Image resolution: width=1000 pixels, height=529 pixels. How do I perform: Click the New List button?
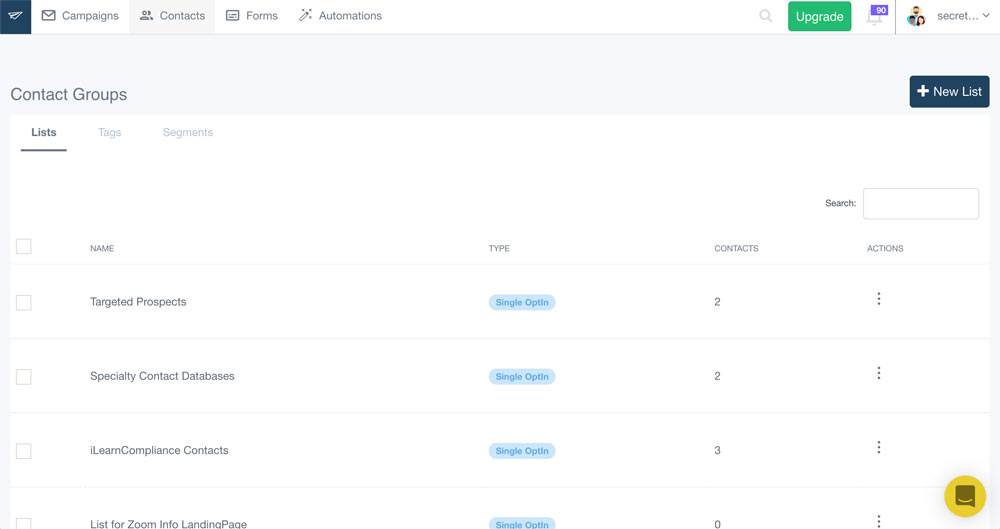coord(949,91)
